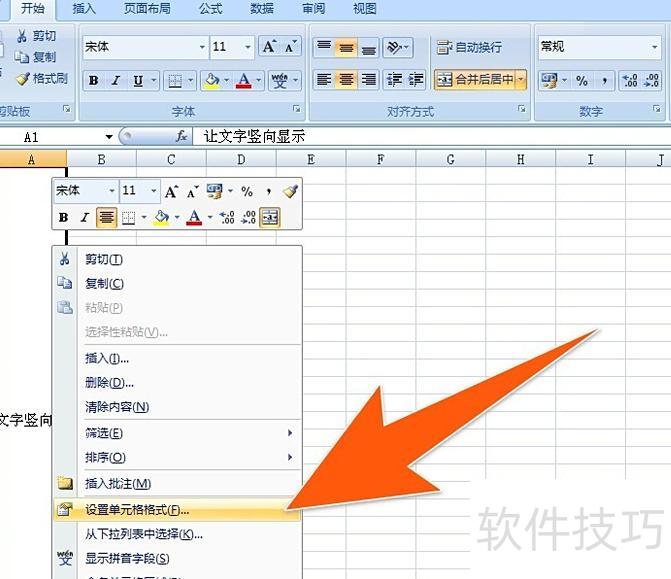This screenshot has height=579, width=671.
Task: Open the Number group dialog launcher
Action: pyautogui.click(x=657, y=109)
